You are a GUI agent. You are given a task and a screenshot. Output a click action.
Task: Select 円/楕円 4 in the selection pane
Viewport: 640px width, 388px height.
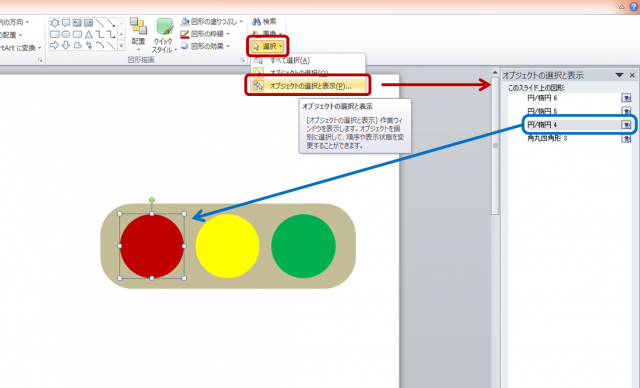(x=542, y=125)
